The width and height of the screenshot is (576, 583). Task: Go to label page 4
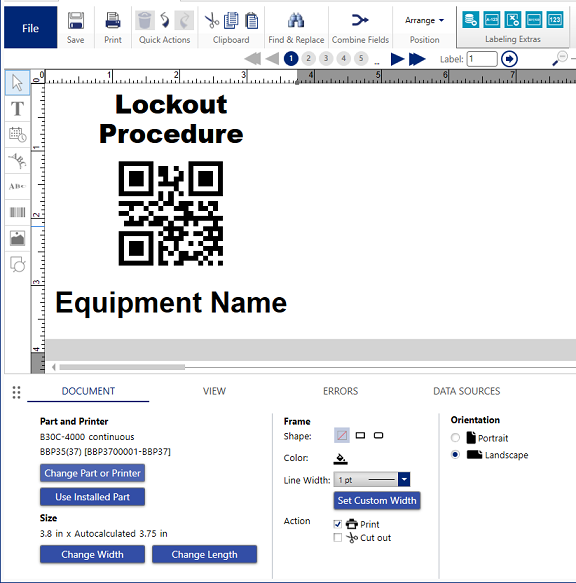click(x=343, y=58)
